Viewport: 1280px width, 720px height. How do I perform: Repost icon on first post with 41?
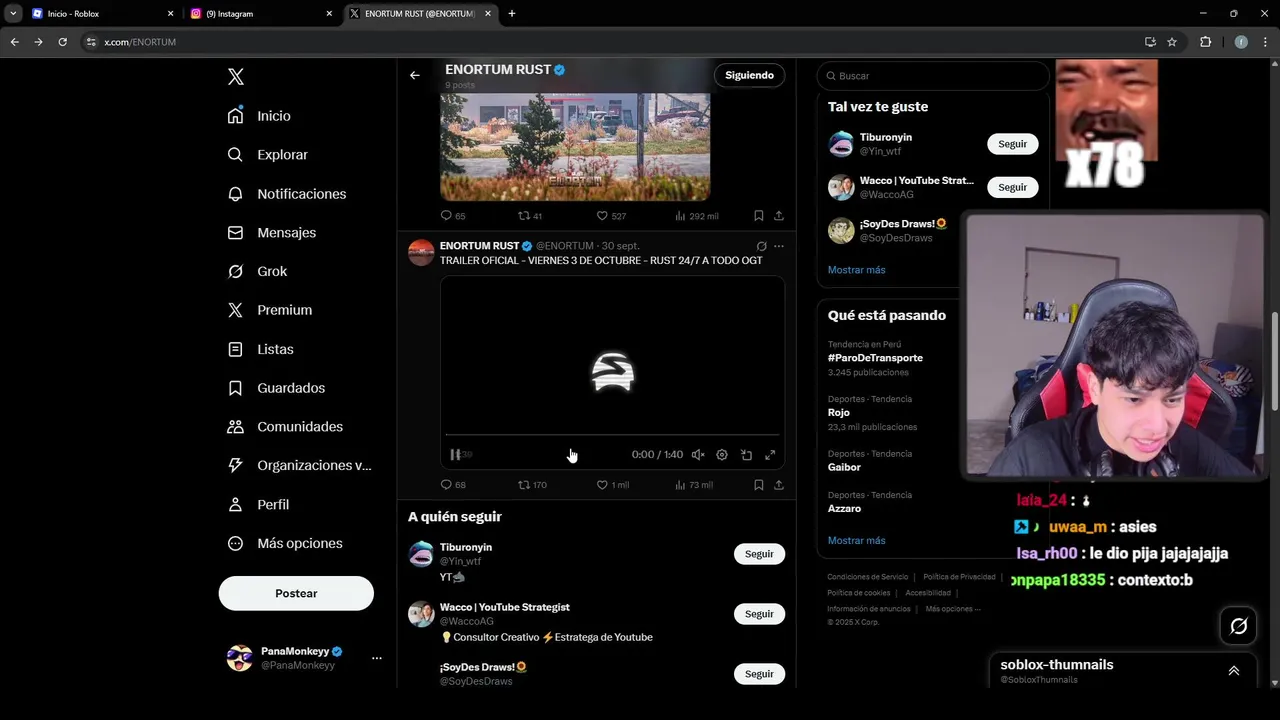[523, 216]
